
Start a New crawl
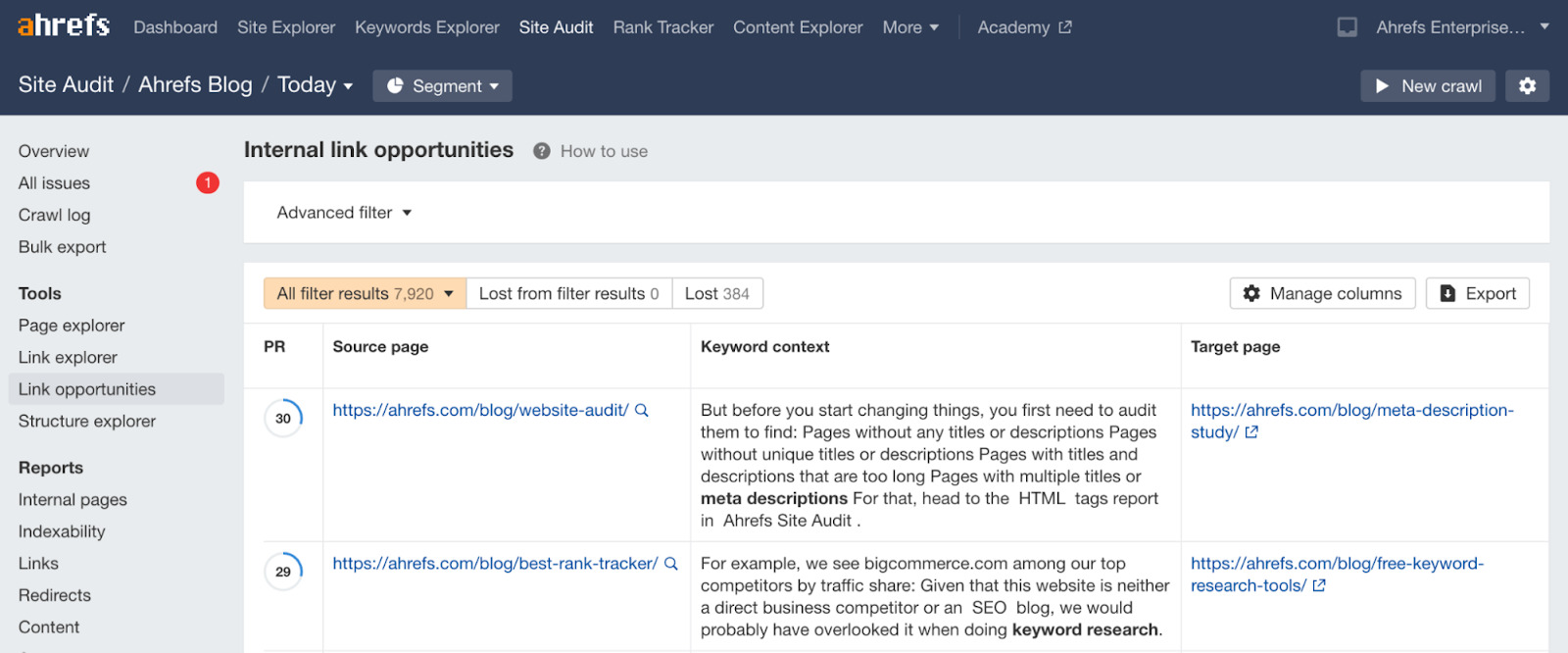click(x=1428, y=86)
